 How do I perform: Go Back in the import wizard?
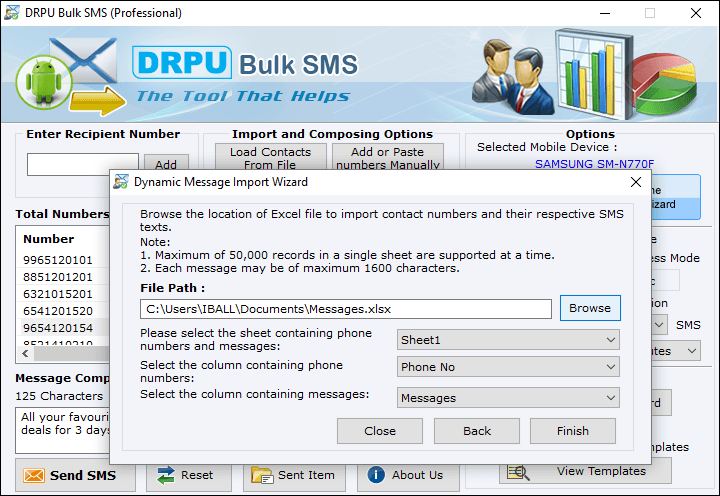click(x=477, y=431)
